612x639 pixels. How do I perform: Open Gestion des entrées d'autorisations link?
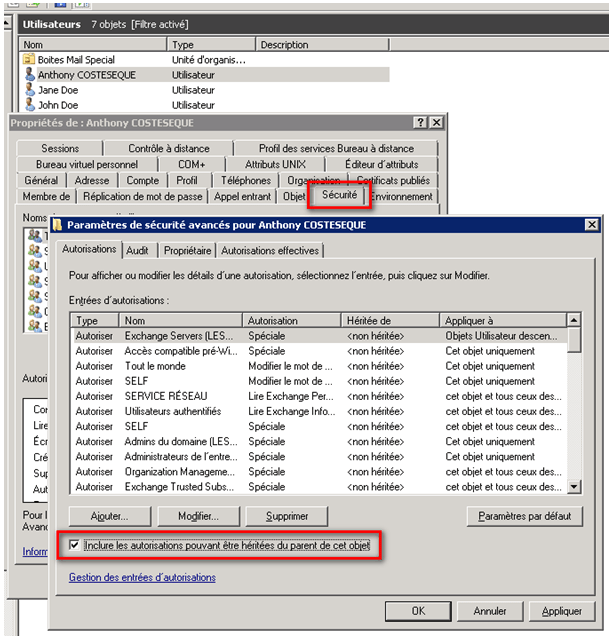142,577
